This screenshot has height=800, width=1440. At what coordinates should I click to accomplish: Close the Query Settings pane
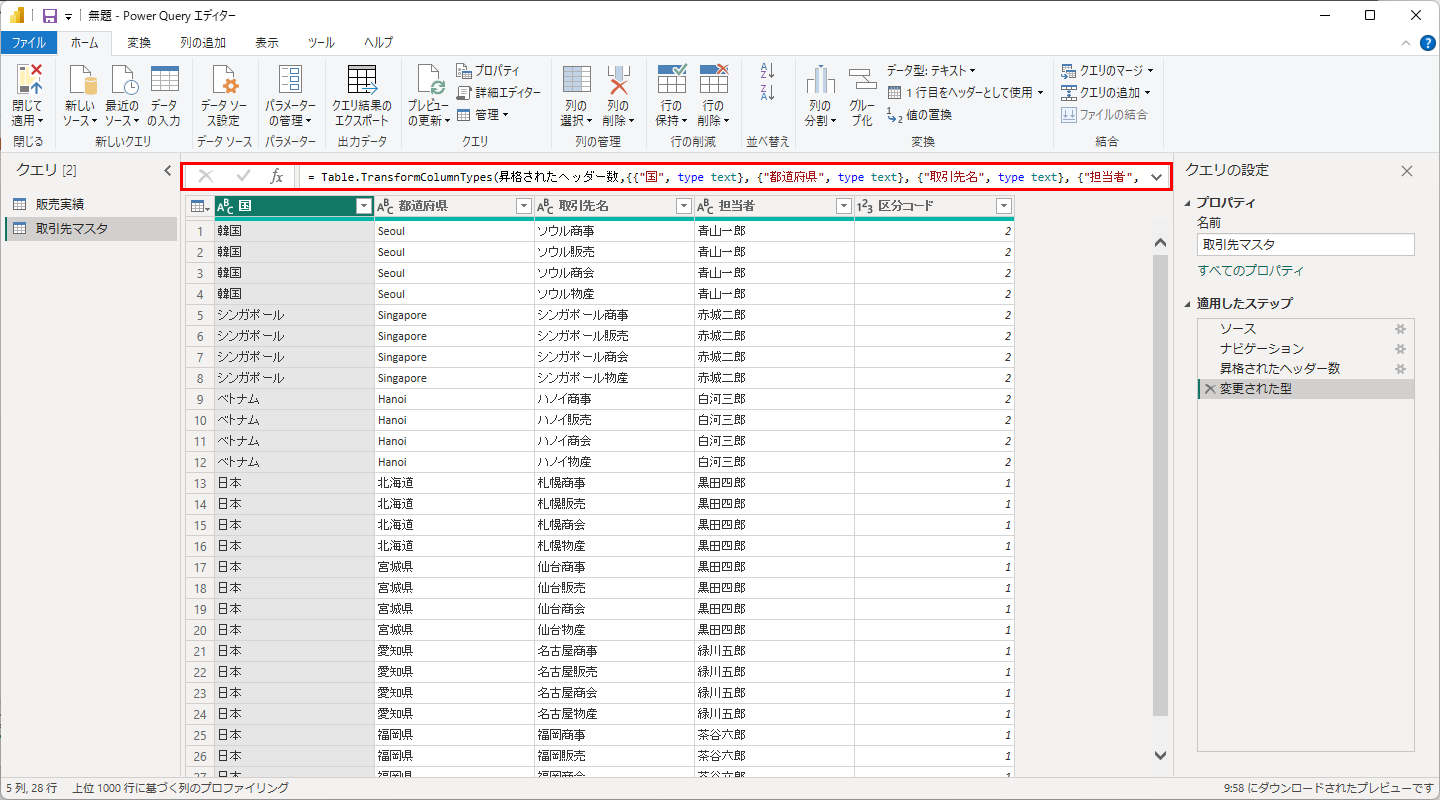(x=1407, y=171)
